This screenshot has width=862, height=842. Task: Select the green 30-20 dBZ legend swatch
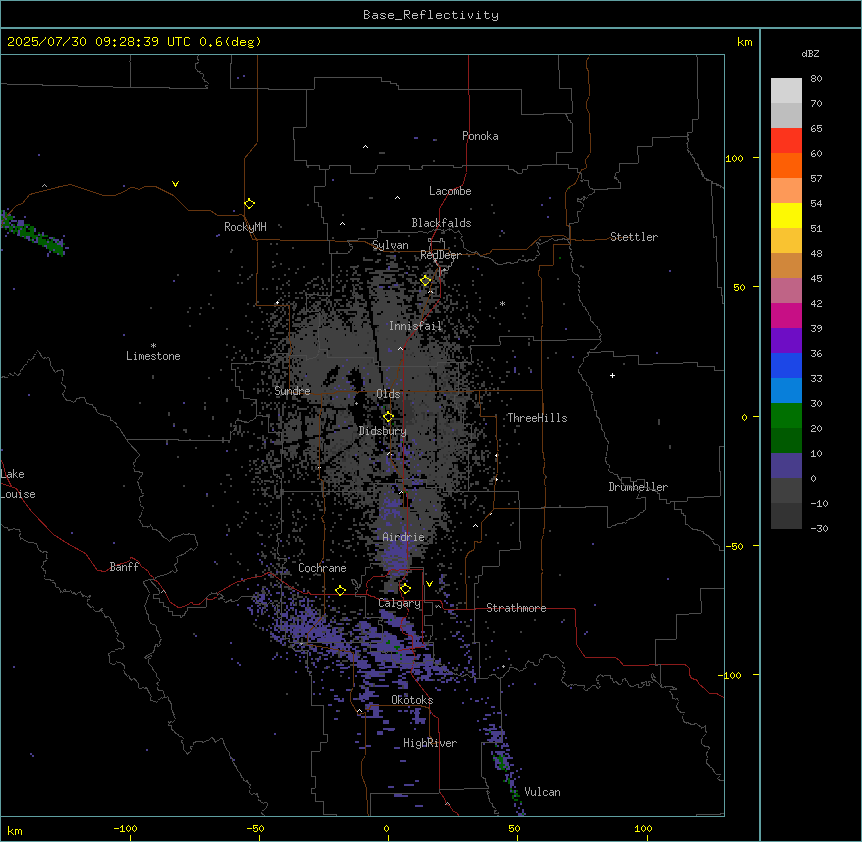click(x=786, y=416)
